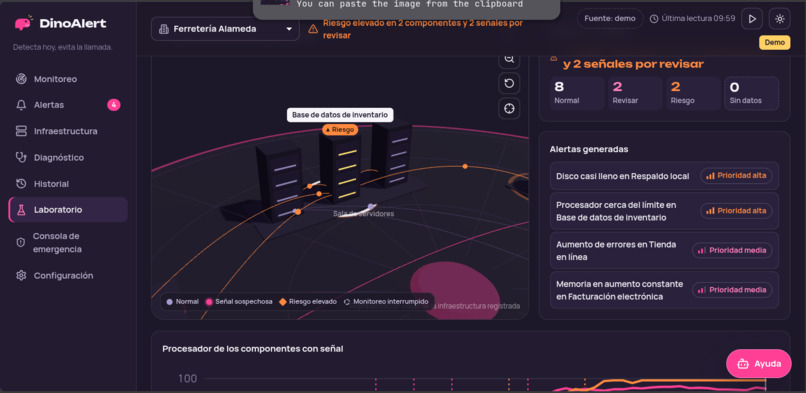Click the 8 Normal counter card
Image resolution: width=806 pixels, height=393 pixels.
pyautogui.click(x=577, y=93)
